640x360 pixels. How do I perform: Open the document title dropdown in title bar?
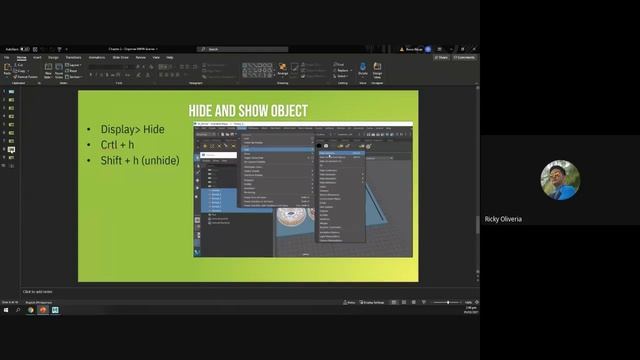tap(133, 49)
